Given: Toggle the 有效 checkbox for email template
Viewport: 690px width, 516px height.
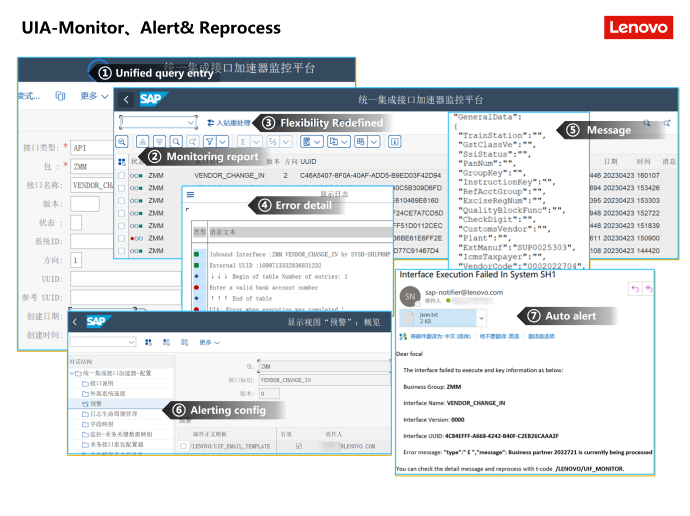Looking at the screenshot, I should (299, 446).
